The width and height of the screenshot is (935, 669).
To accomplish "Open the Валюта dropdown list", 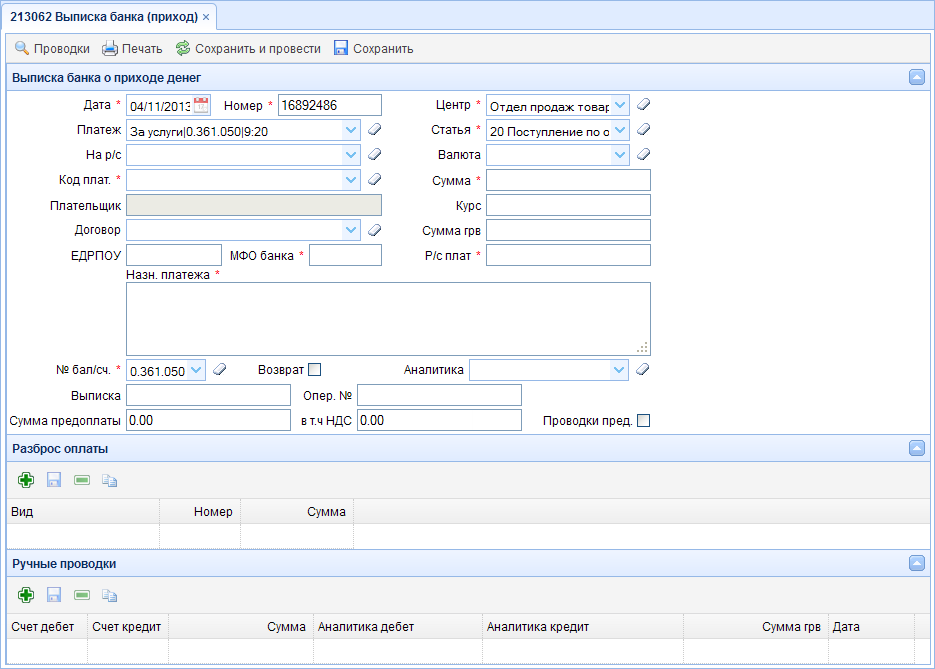I will point(620,155).
